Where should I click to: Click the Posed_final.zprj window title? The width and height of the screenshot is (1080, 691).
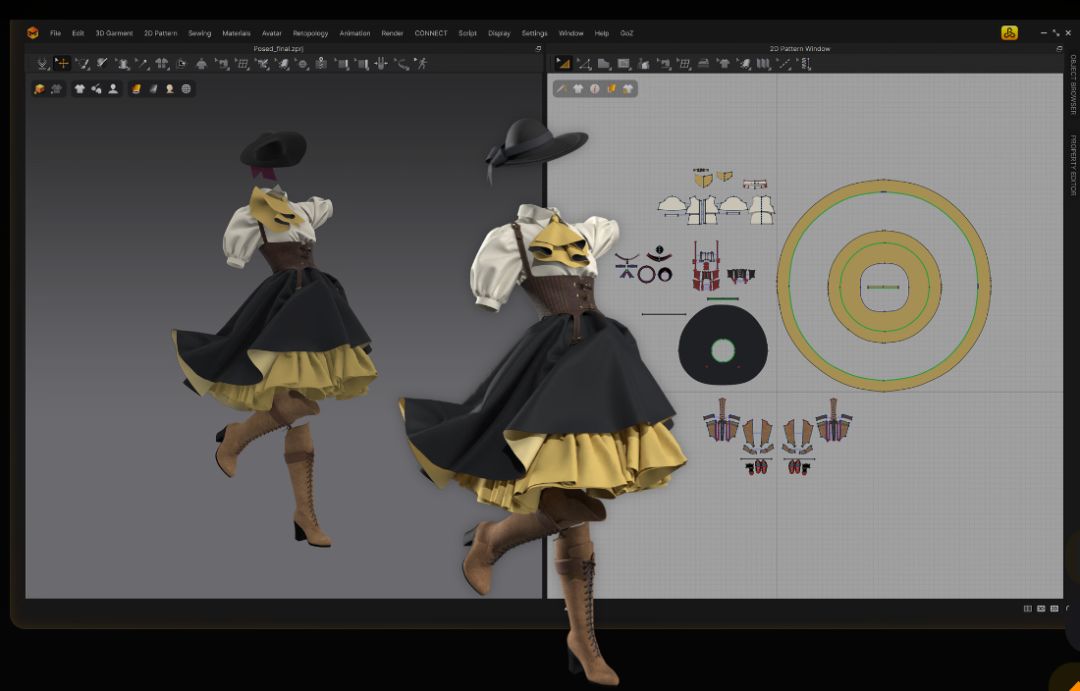(x=278, y=49)
